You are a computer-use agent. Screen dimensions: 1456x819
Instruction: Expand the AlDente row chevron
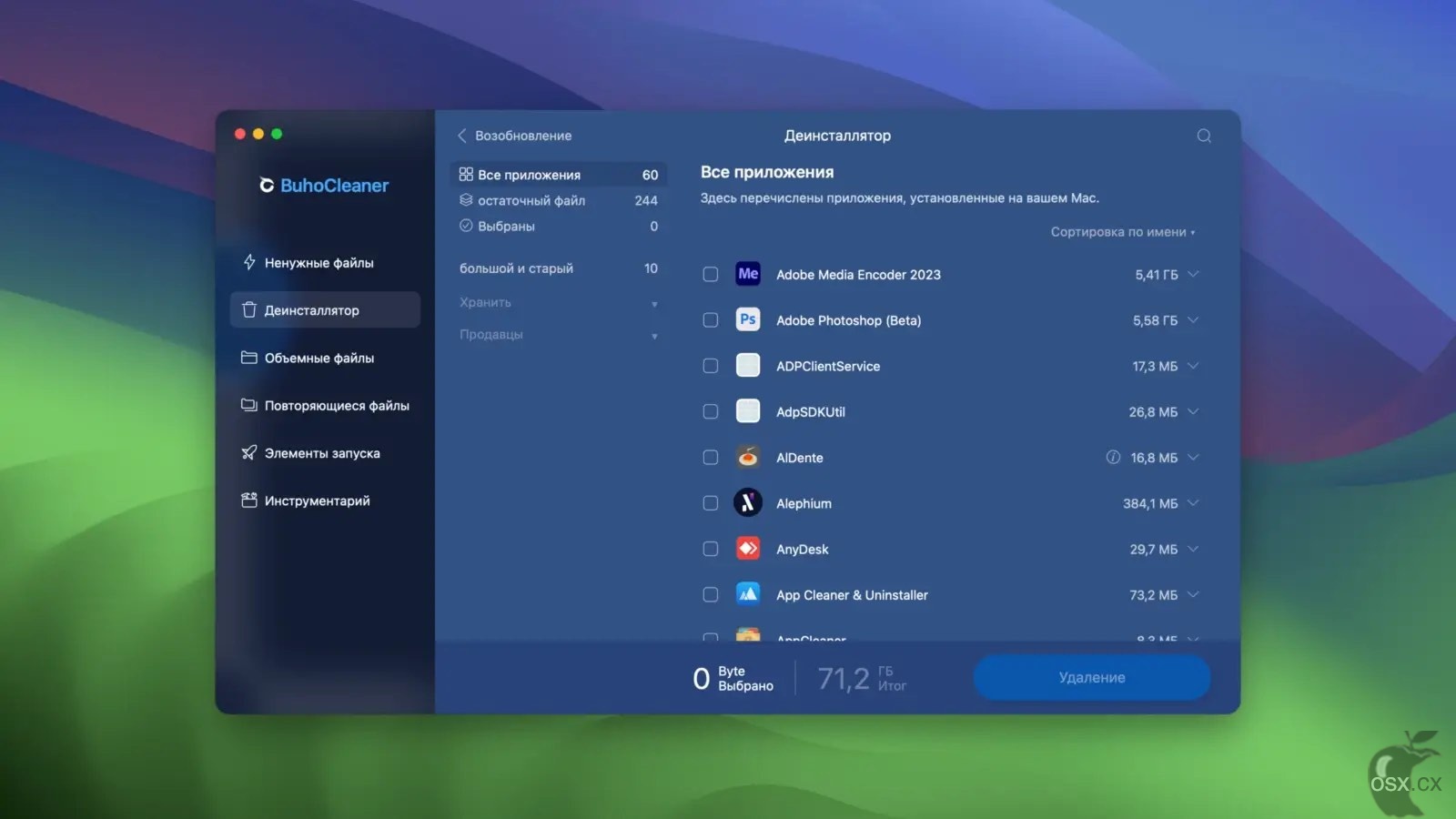pos(1193,457)
